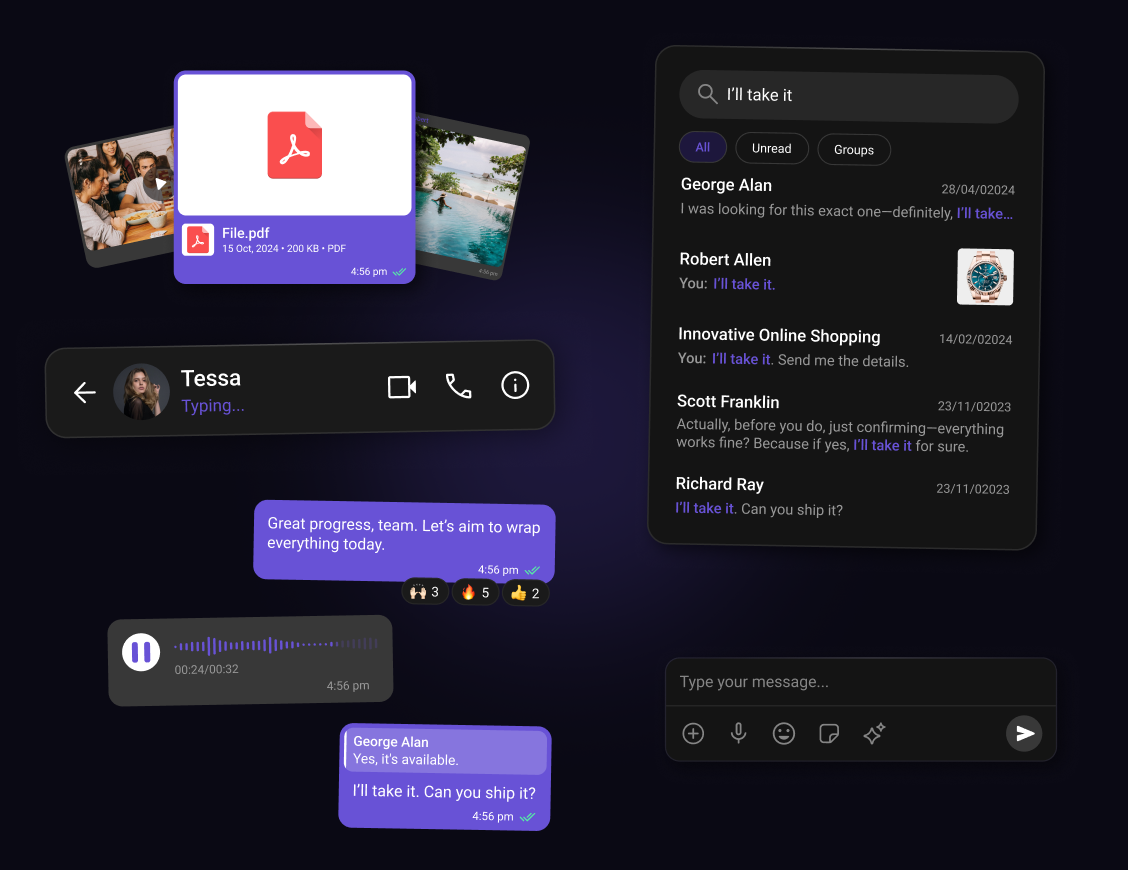Select the All filter tab
The image size is (1128, 870).
pyautogui.click(x=703, y=147)
